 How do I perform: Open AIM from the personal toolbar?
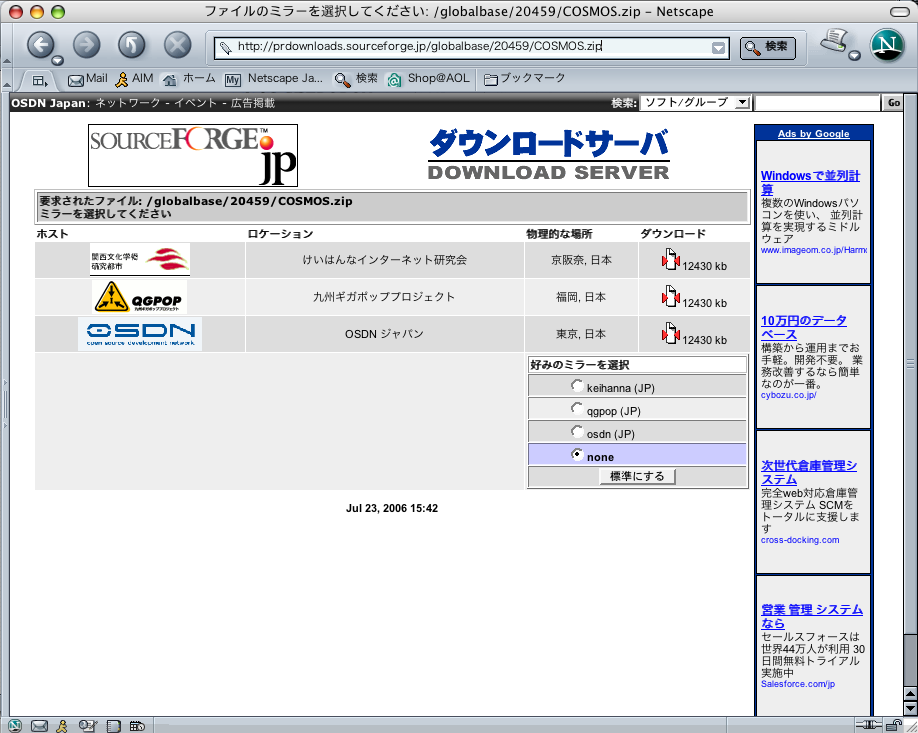pos(134,79)
